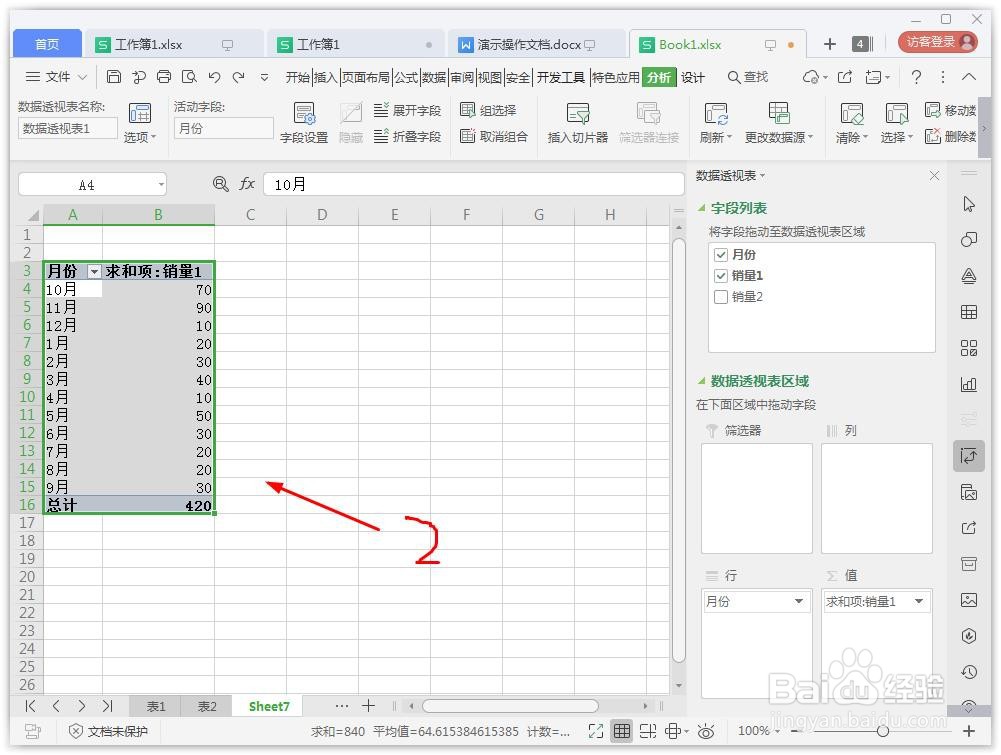Add a new sheet with plus button
This screenshot has height=755, width=1001.
pos(368,706)
